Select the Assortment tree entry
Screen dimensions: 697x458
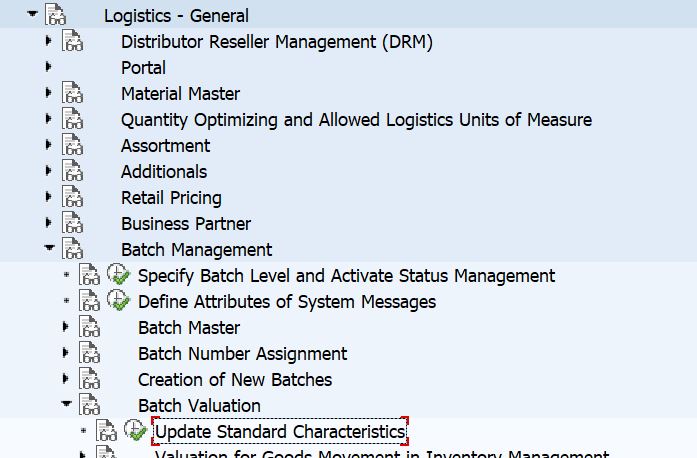coord(165,145)
